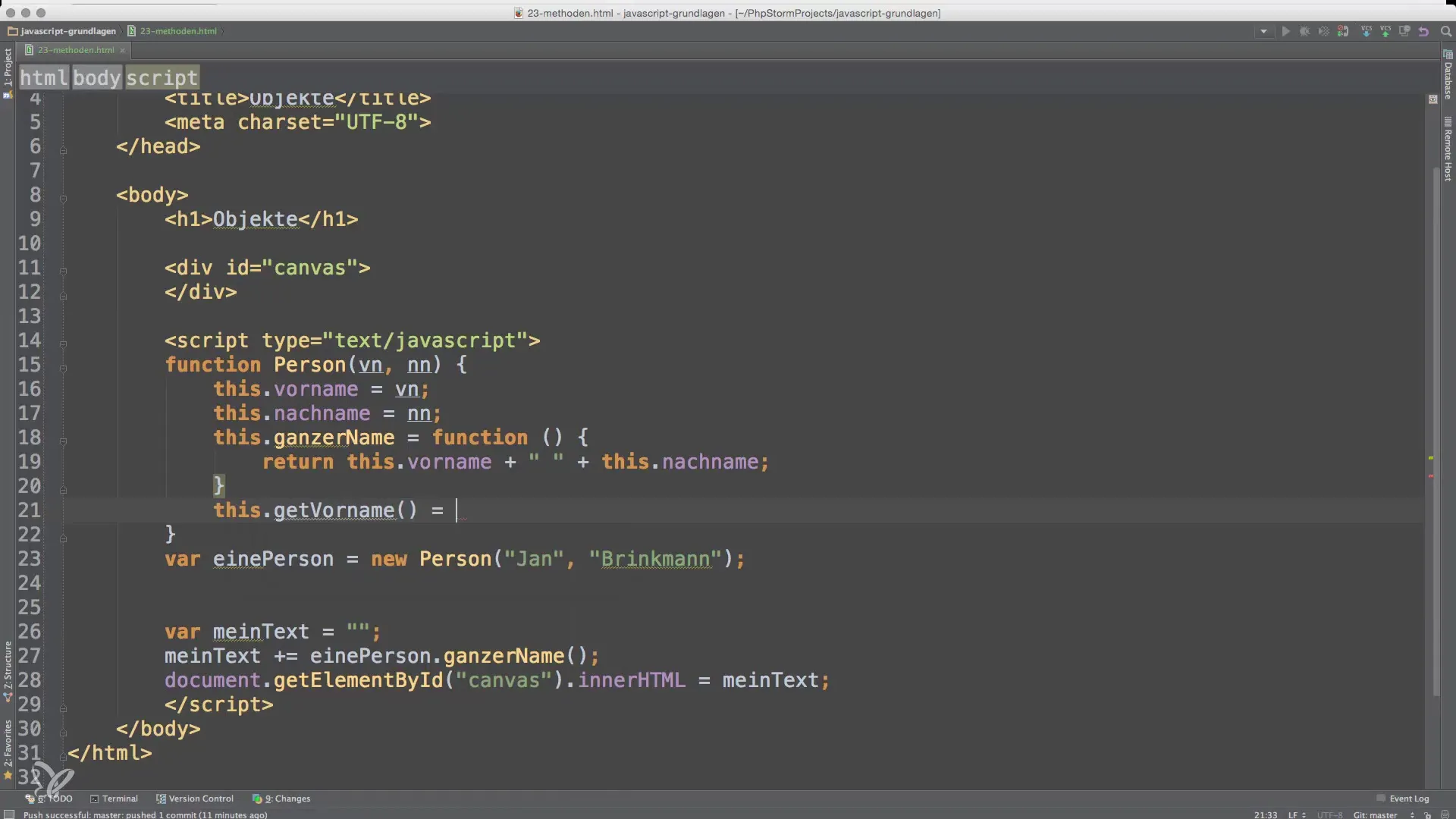Screen dimensions: 1456x819
Task: Click javascript-grundlagen in navigation bar
Action: 68,31
